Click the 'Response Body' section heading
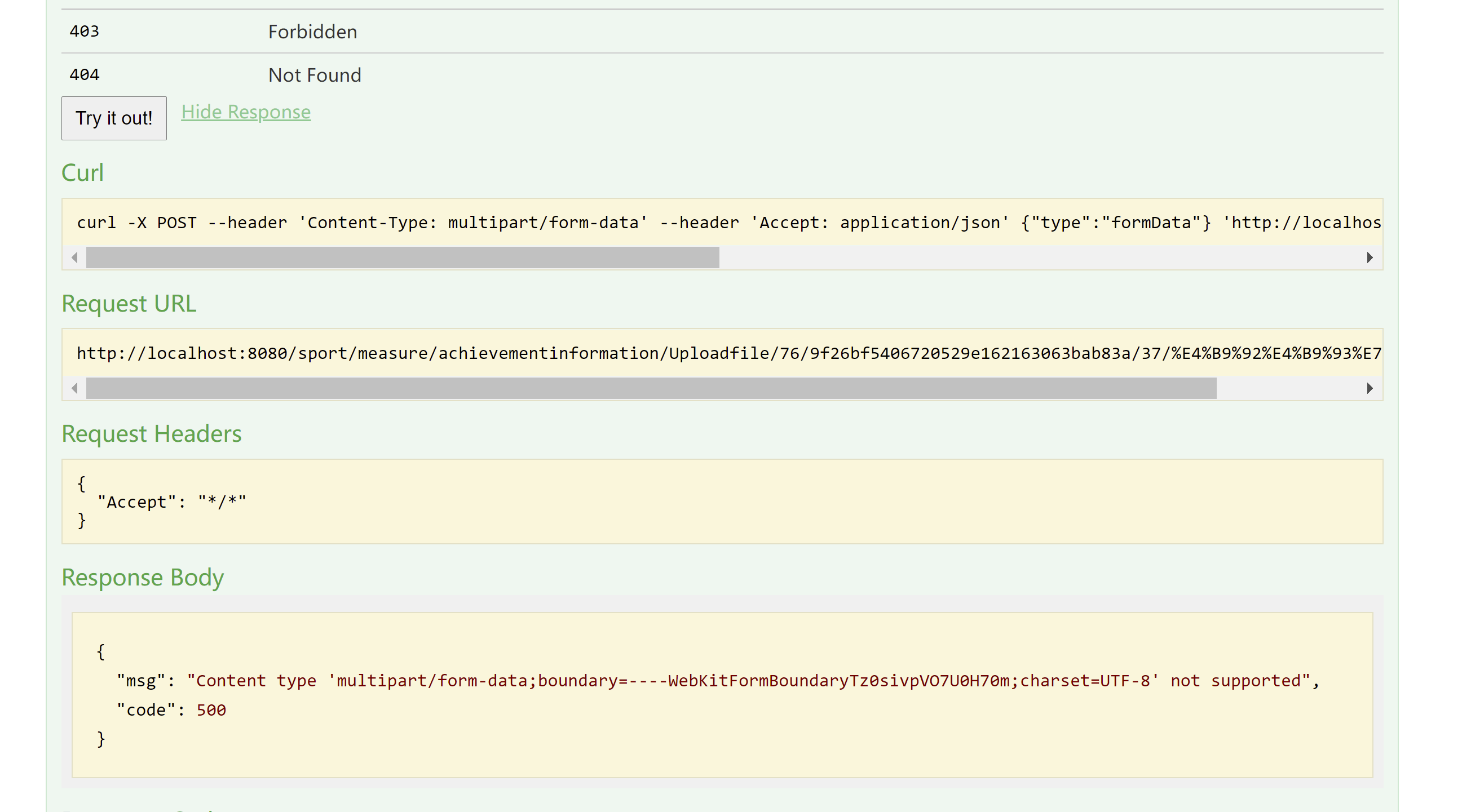The width and height of the screenshot is (1471, 812). [143, 578]
